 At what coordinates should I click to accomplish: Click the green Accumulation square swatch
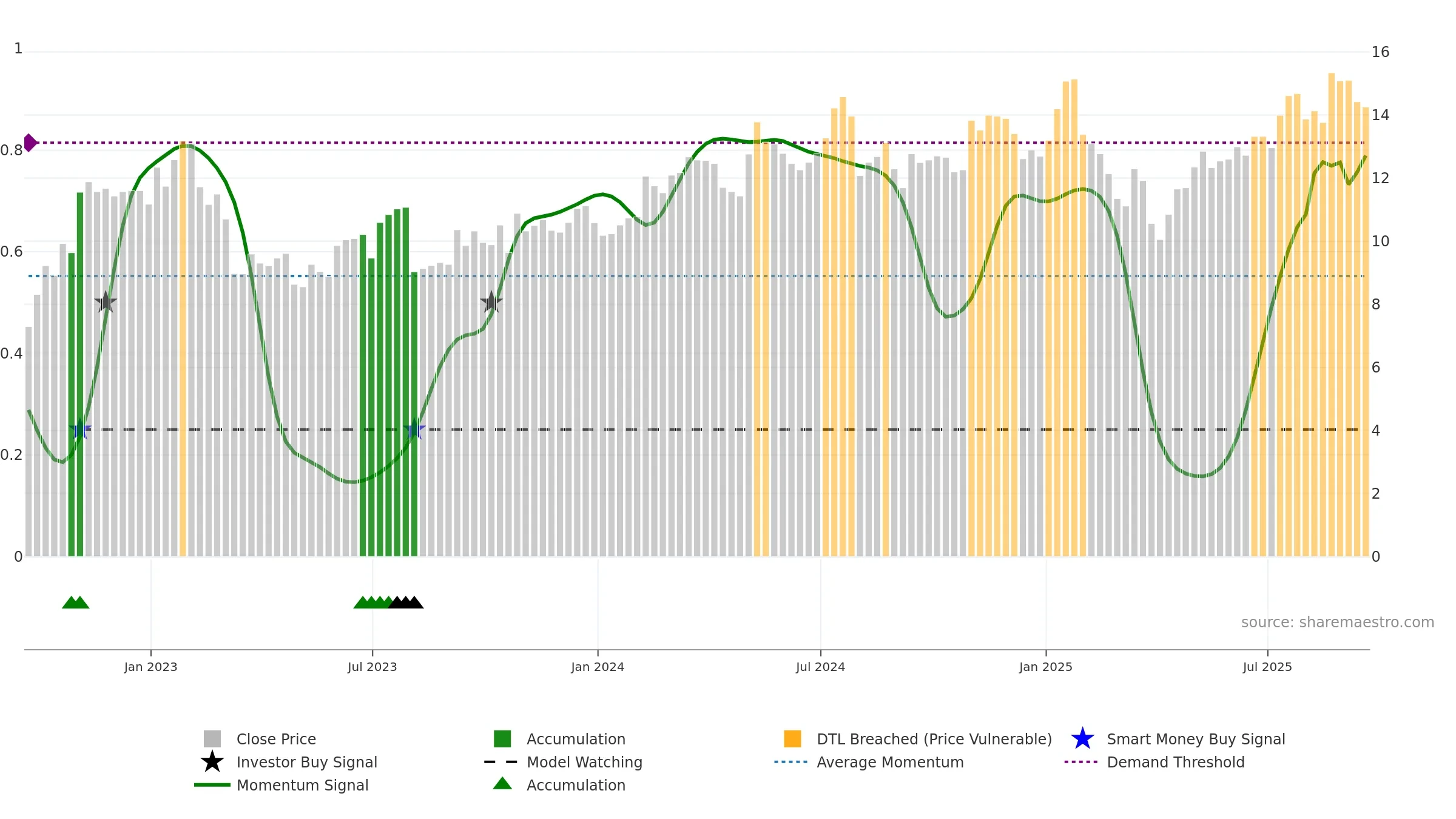pyautogui.click(x=502, y=739)
